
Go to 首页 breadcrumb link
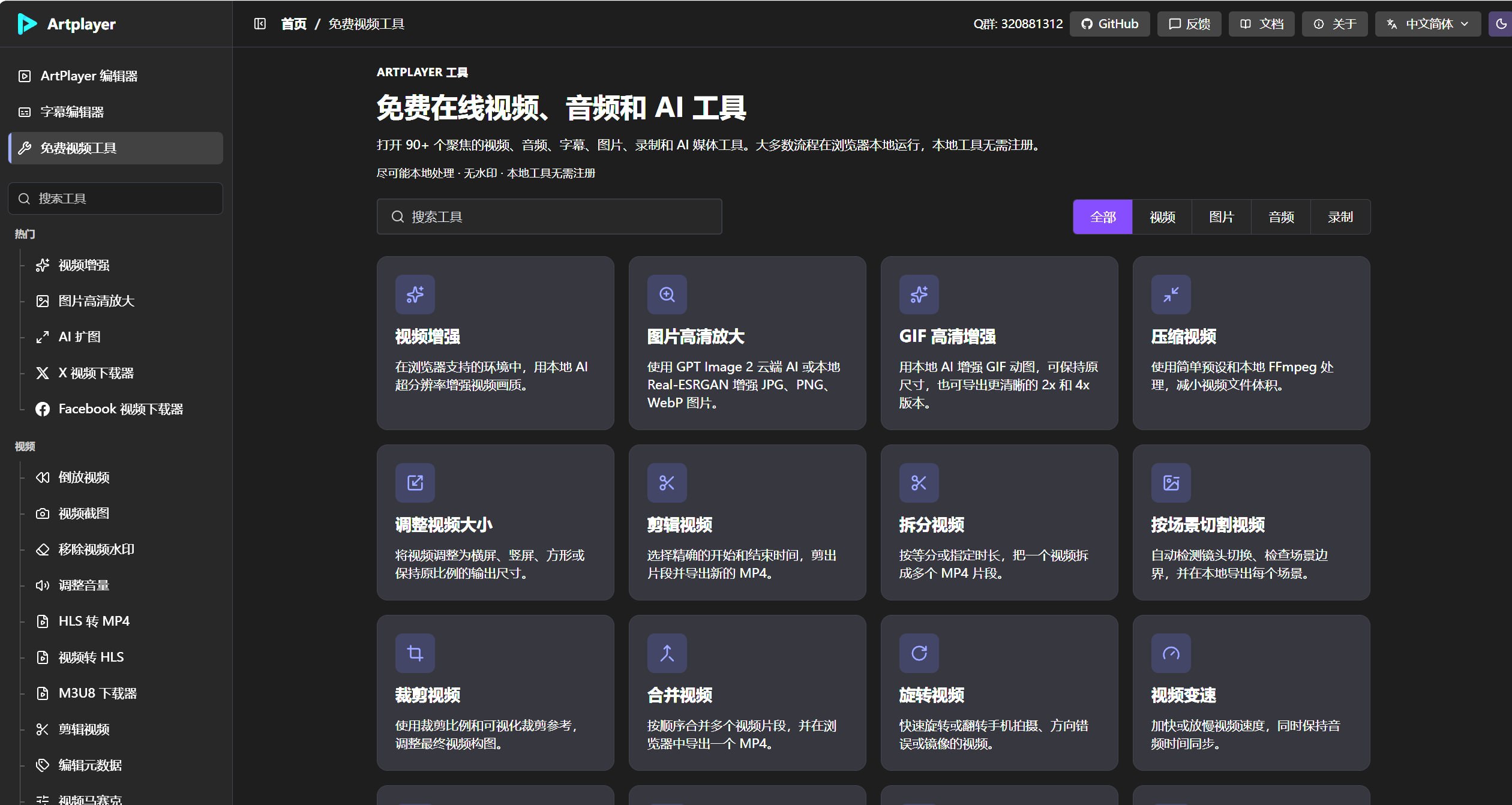[x=294, y=24]
